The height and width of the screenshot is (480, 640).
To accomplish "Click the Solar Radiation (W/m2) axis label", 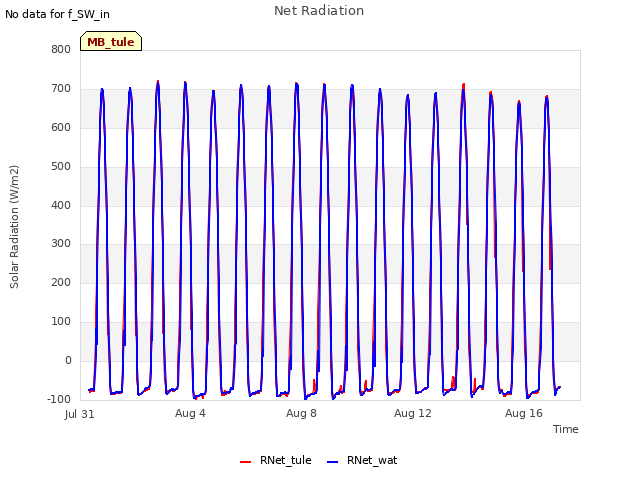I will (14, 227).
